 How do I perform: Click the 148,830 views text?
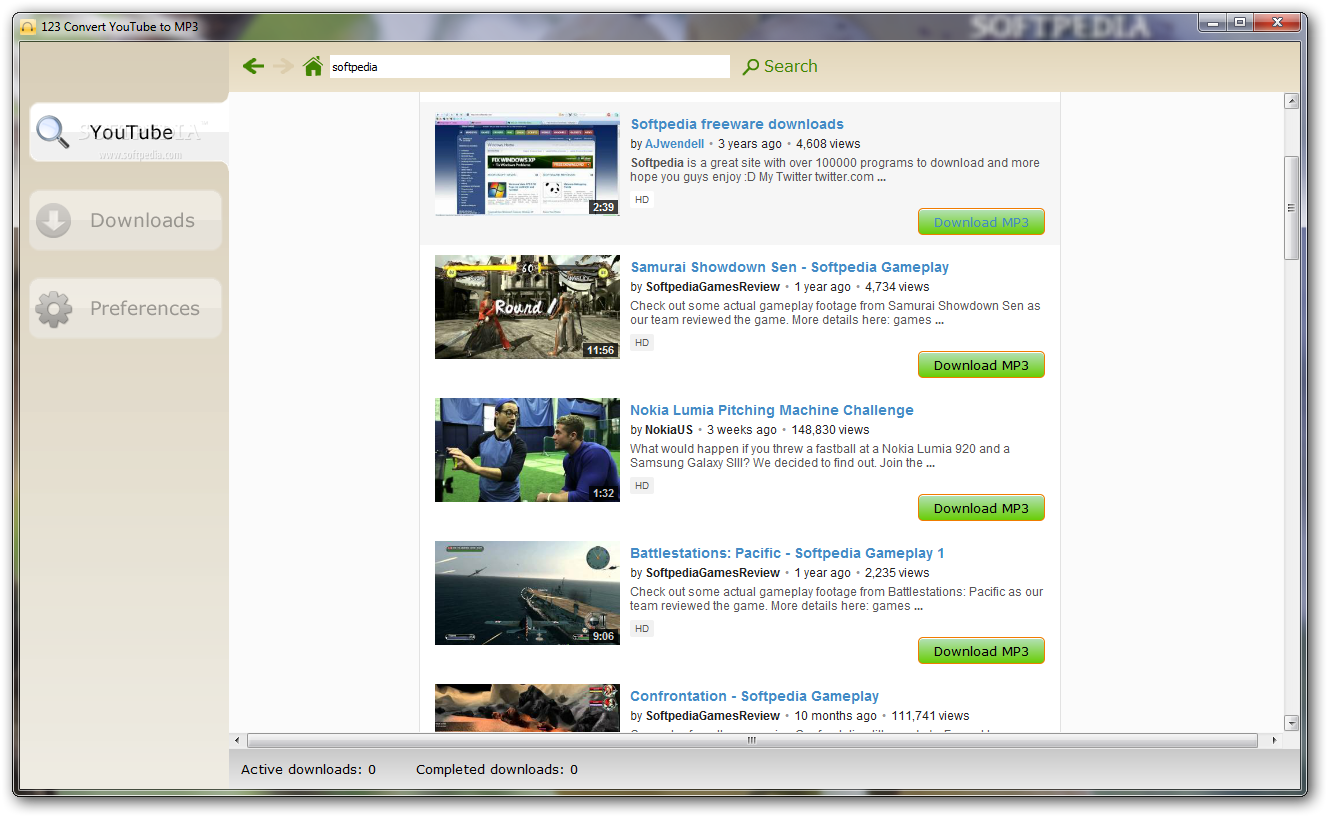click(x=830, y=430)
